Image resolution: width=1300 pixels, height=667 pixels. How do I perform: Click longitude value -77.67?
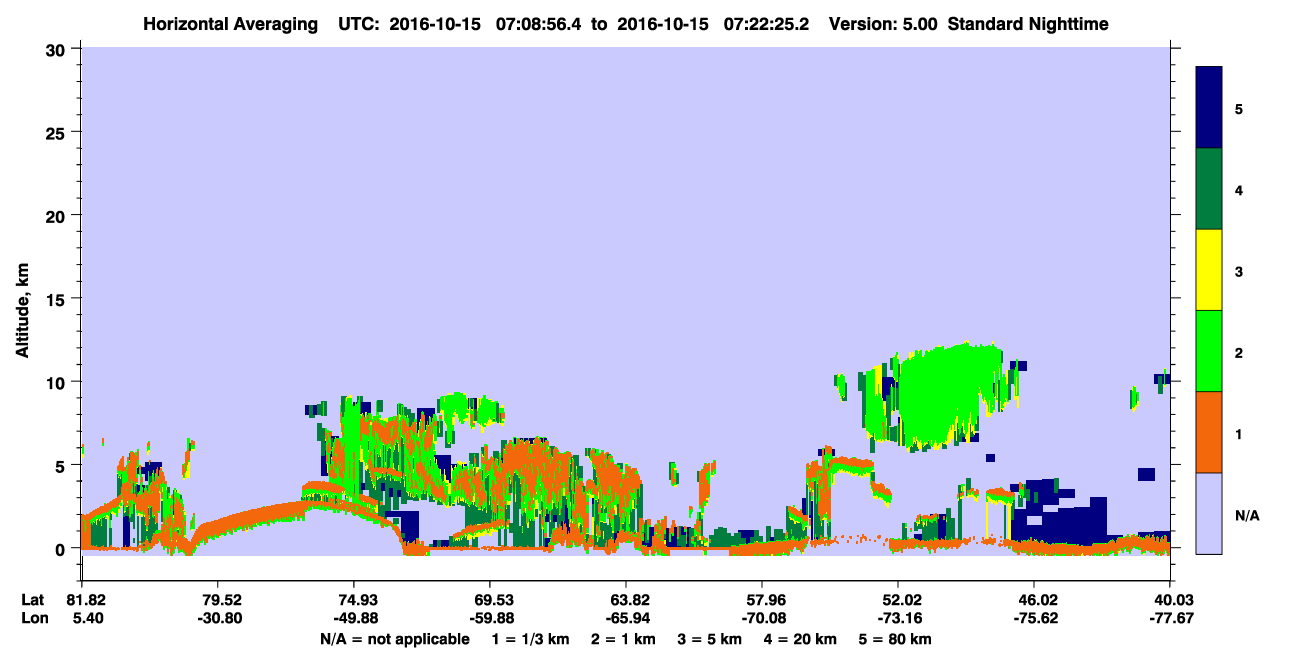point(1170,619)
